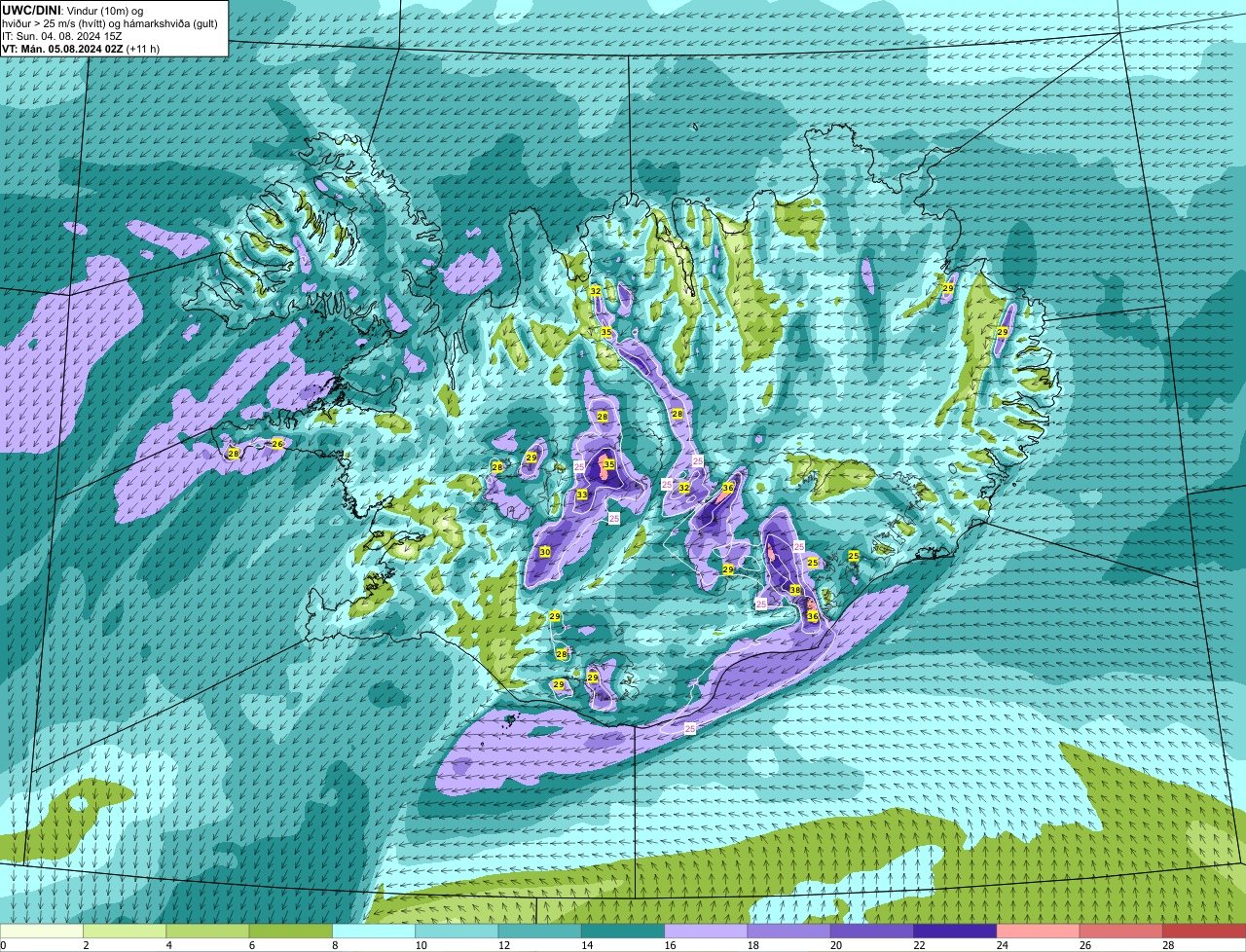Viewport: 1246px width, 952px height.
Task: Pick the legend swatch between 2 and 4
Action: (x=125, y=931)
